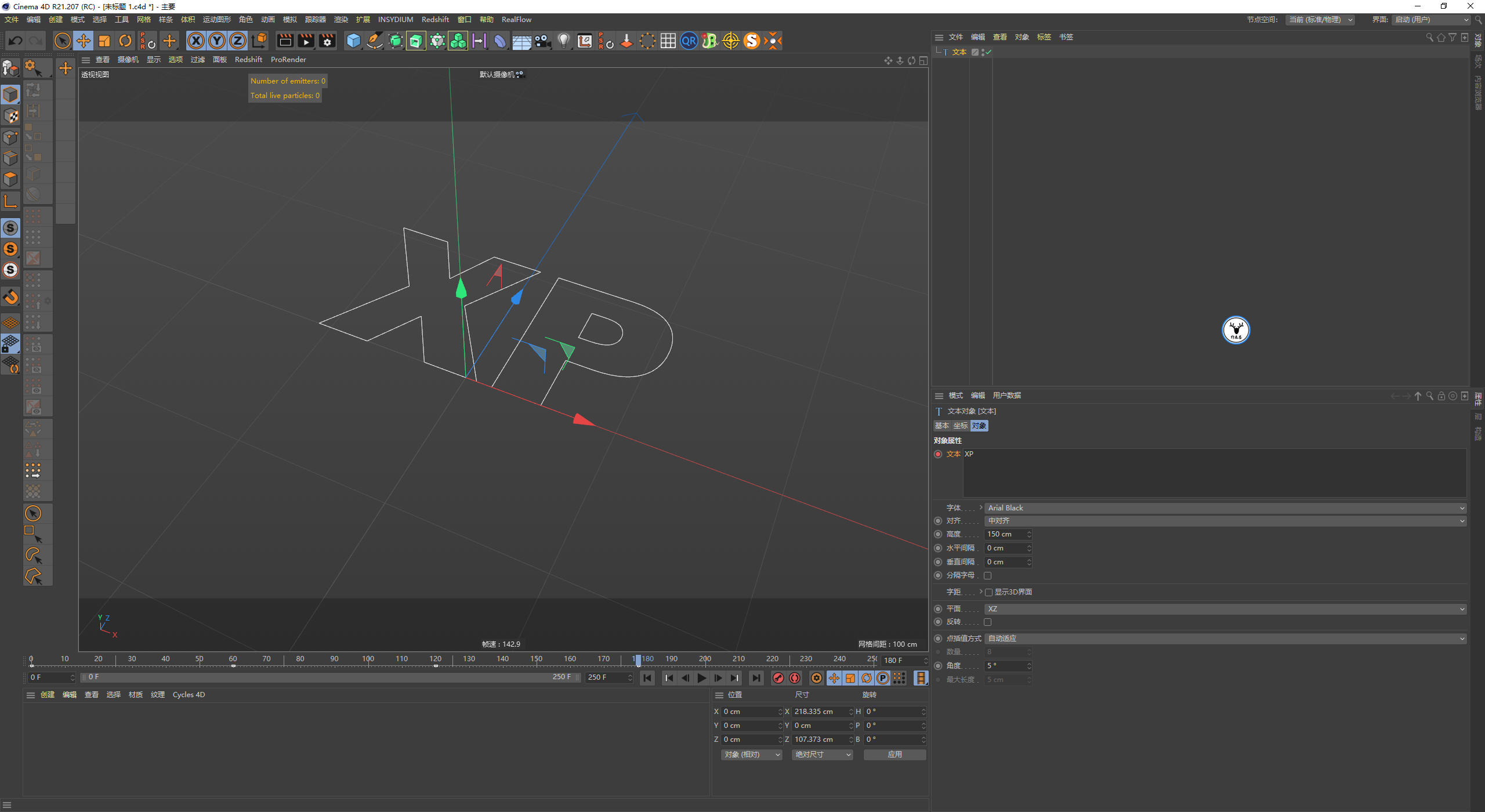
Task: Open the Light object icon
Action: [x=563, y=41]
